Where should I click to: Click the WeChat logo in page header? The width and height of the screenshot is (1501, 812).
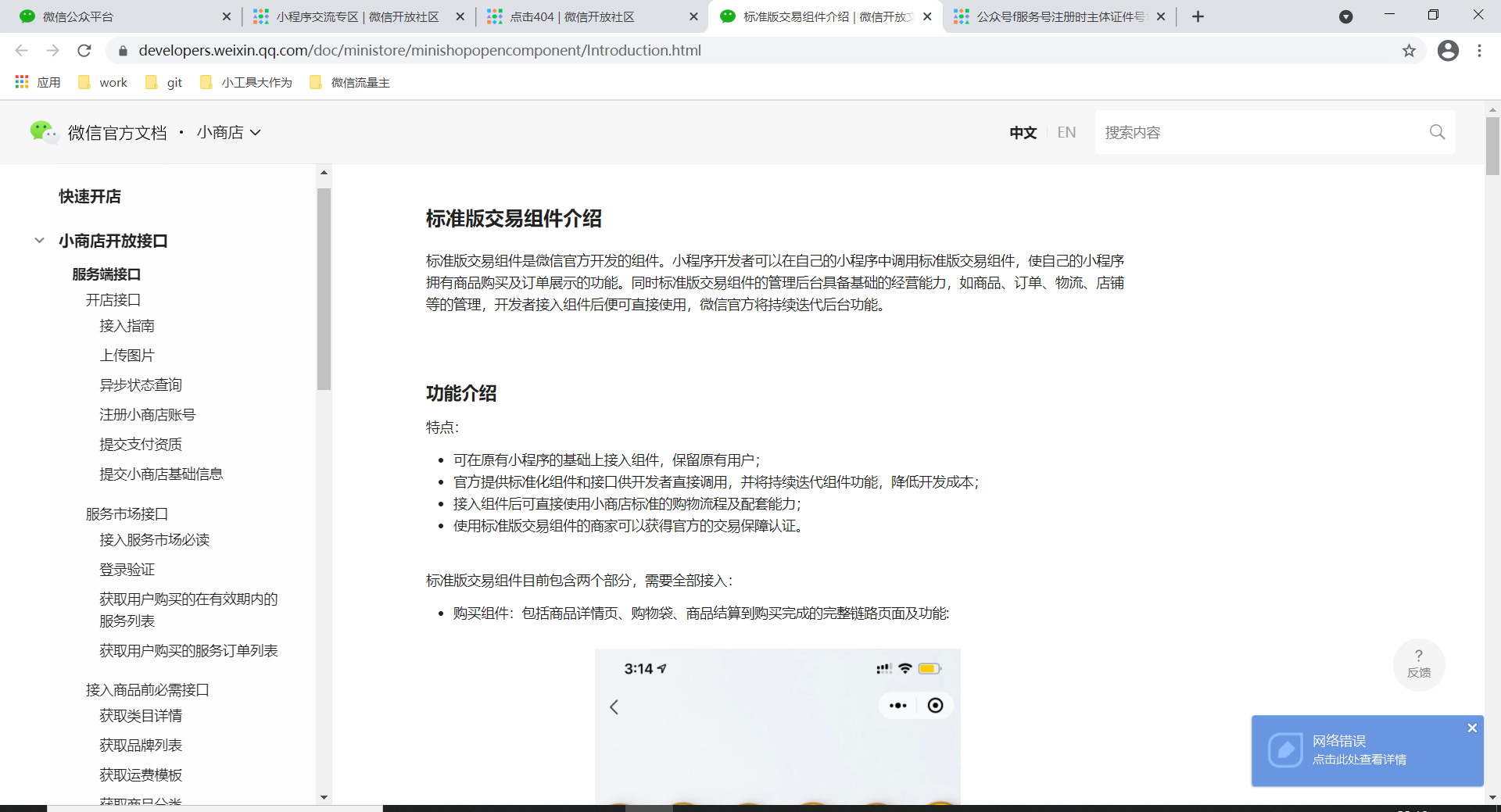(x=44, y=132)
